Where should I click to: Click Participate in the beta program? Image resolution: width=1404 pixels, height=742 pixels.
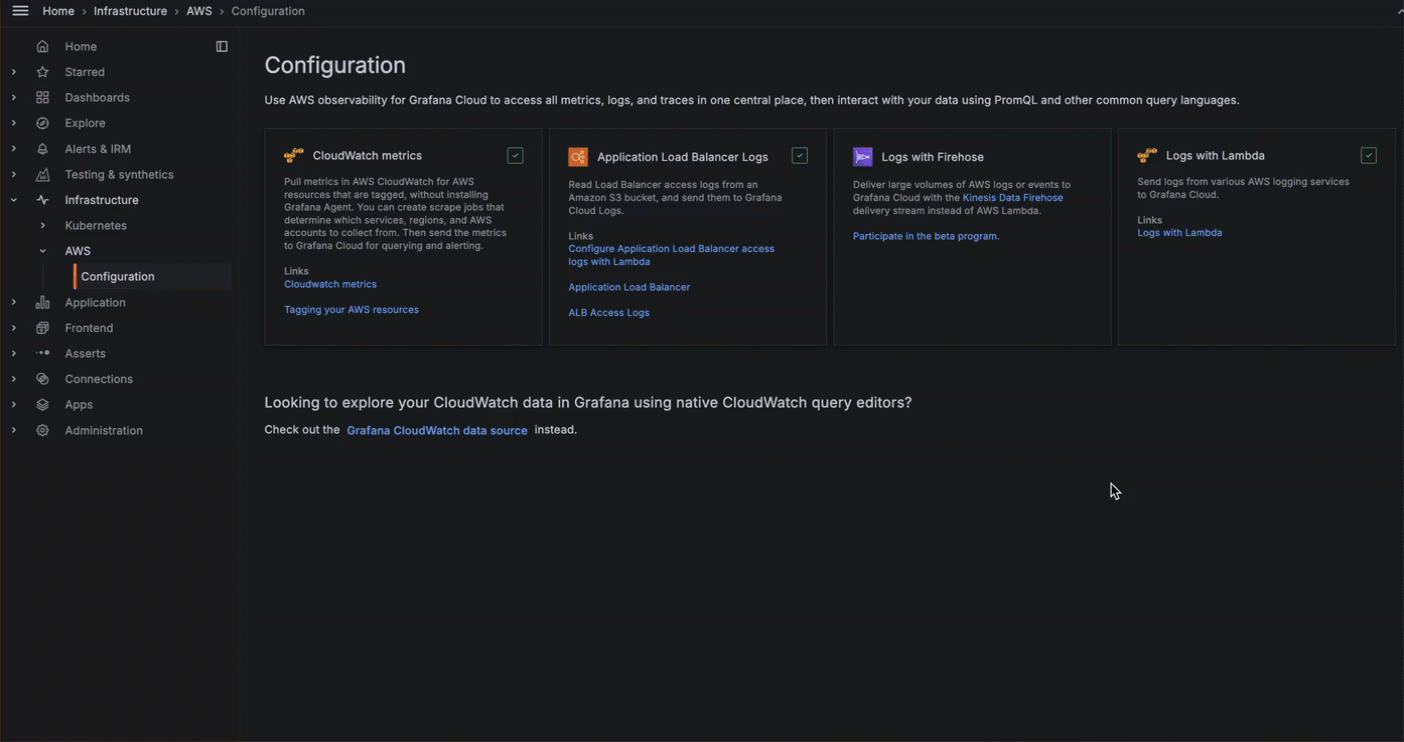point(925,236)
